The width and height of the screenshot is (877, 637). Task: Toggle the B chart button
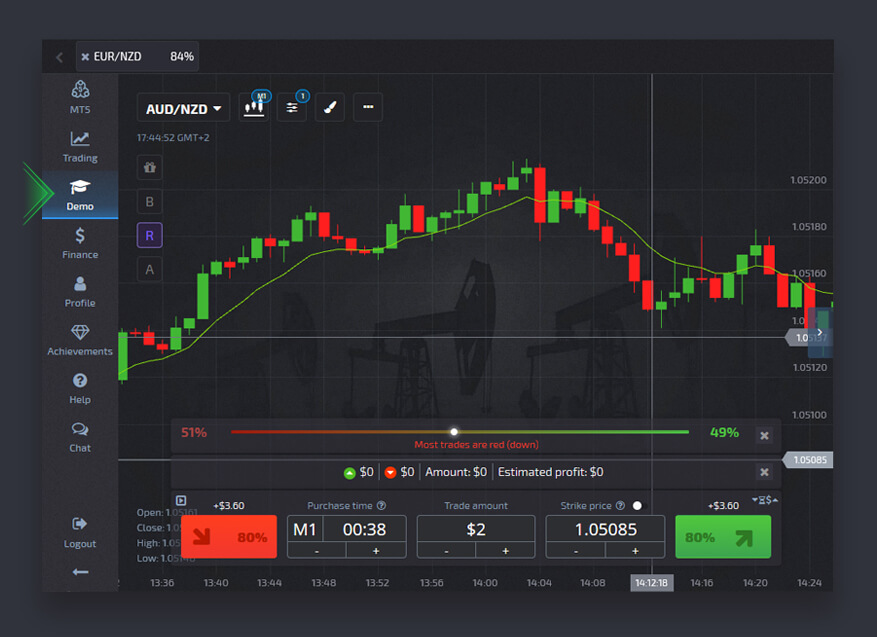click(x=150, y=201)
